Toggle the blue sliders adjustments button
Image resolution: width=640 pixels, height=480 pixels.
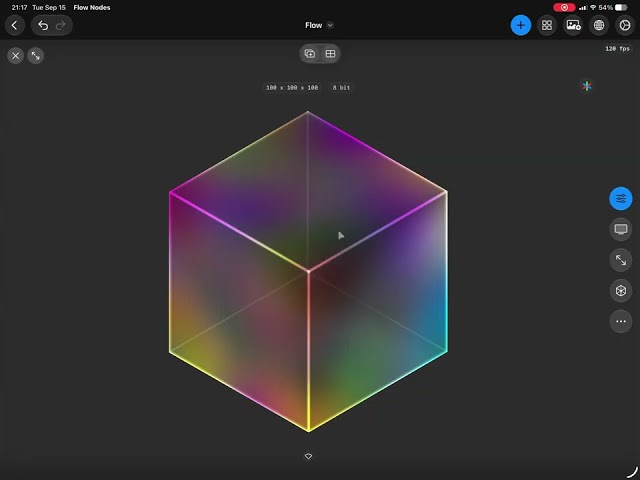(621, 199)
